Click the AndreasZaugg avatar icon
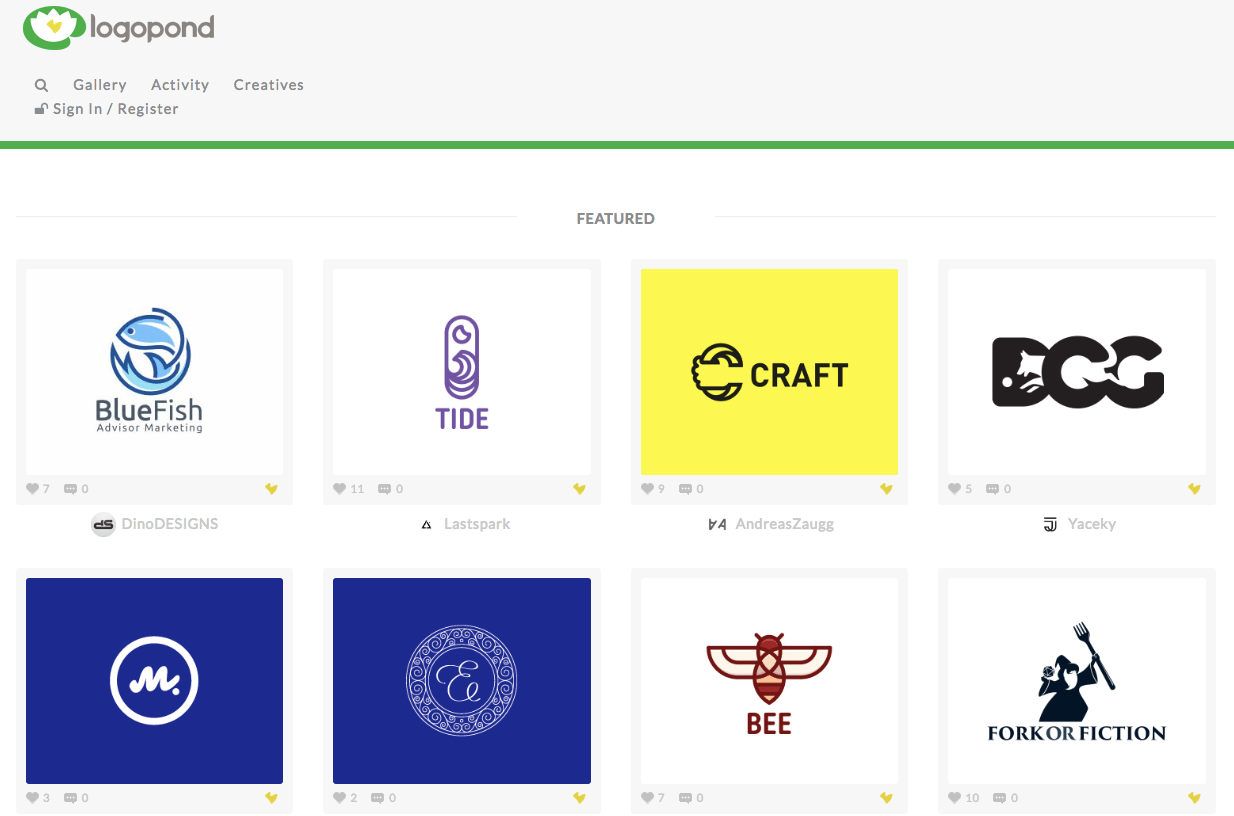Screen dimensions: 1234x816 (x=718, y=523)
